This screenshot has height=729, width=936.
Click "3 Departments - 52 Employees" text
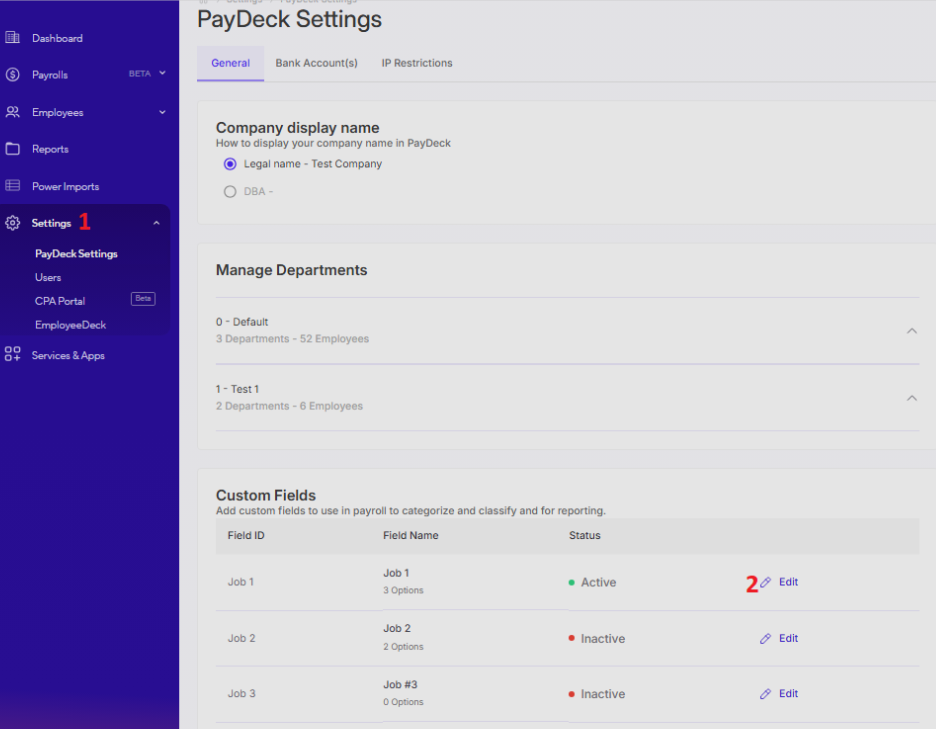coord(292,339)
